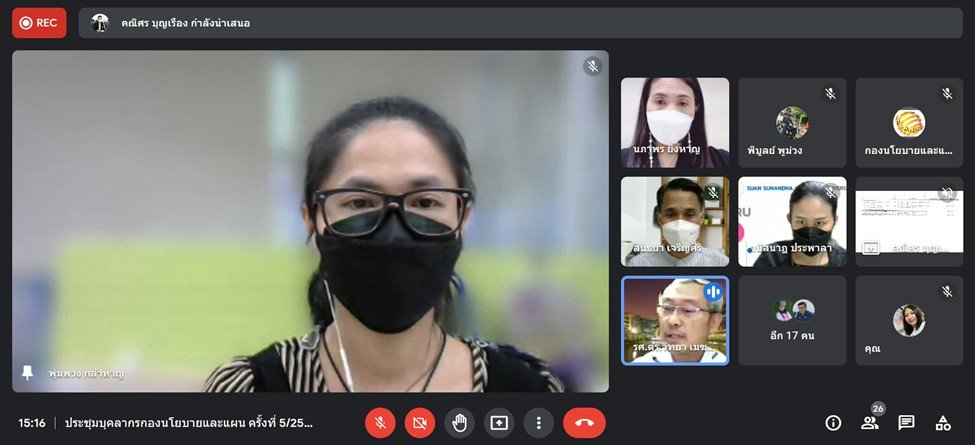Select the พิบูลย์ พุ่มวง participant tile
Screen dimensions: 975x445
(792, 122)
